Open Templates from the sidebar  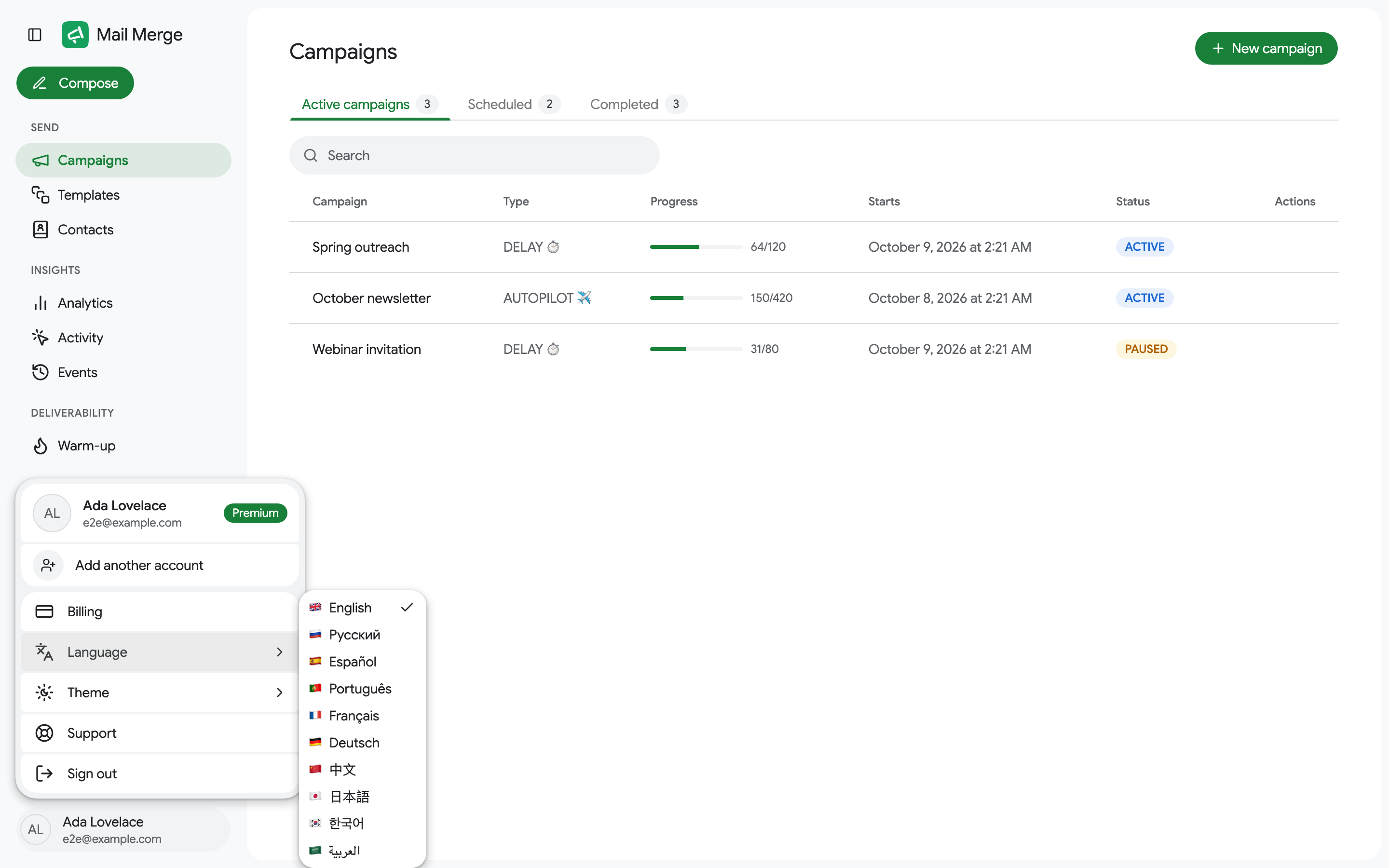123,195
